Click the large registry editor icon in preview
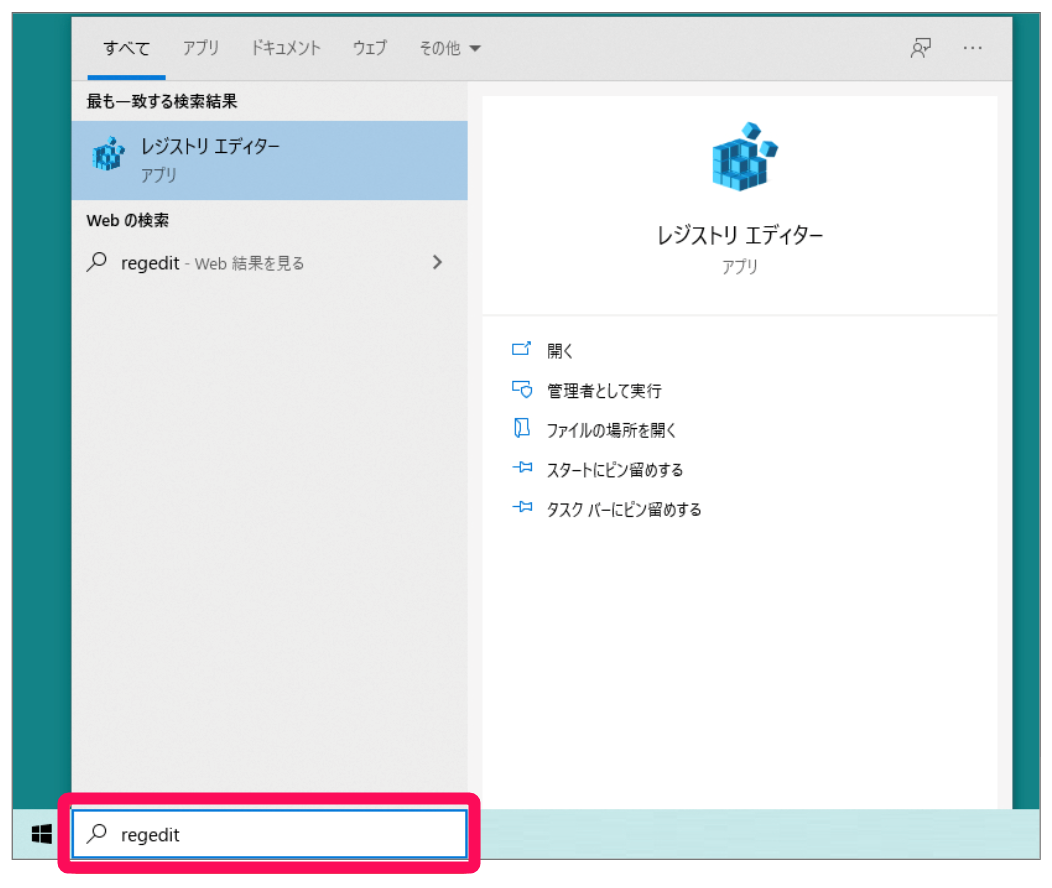The width and height of the screenshot is (1052, 888). tap(743, 157)
